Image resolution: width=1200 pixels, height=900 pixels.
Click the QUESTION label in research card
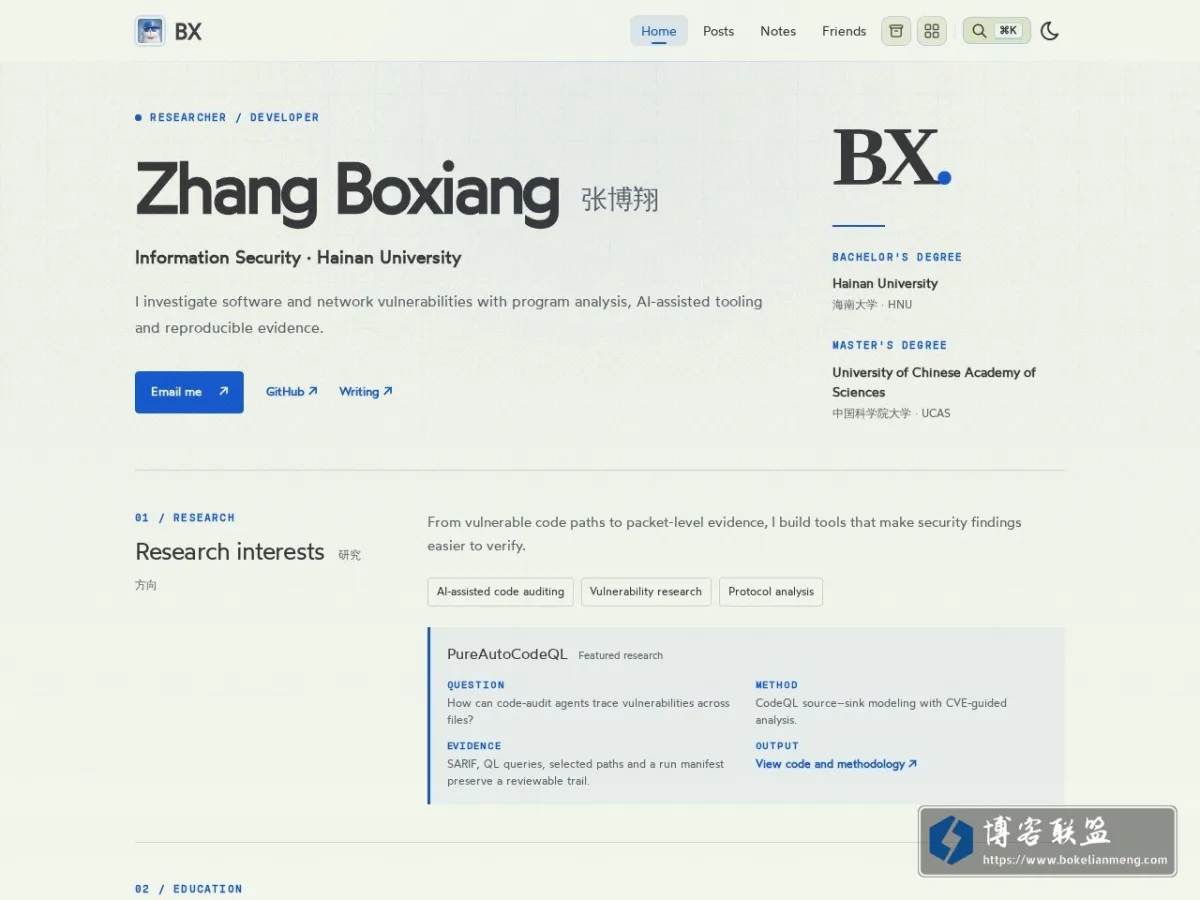[476, 685]
